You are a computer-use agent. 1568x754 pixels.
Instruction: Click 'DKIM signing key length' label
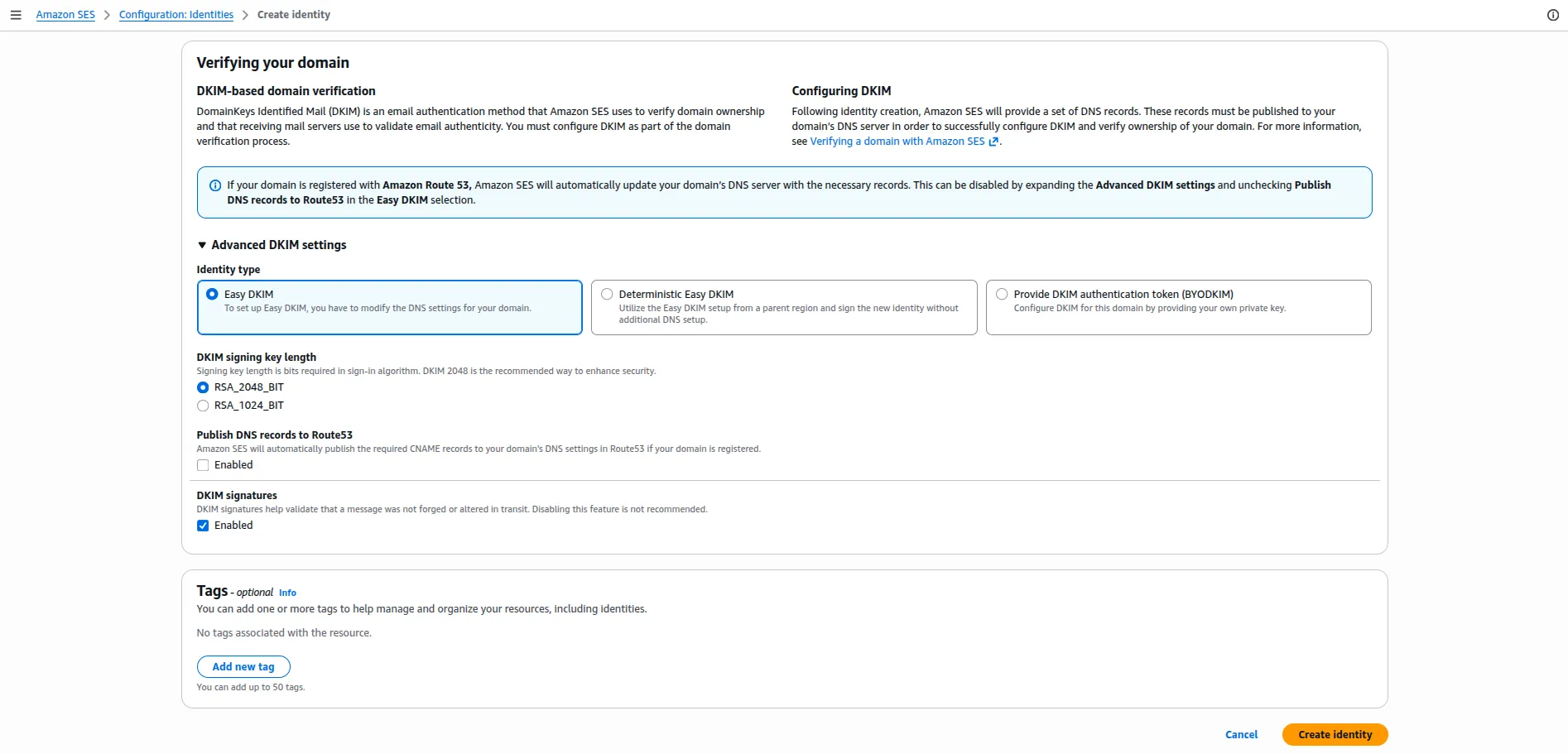256,358
